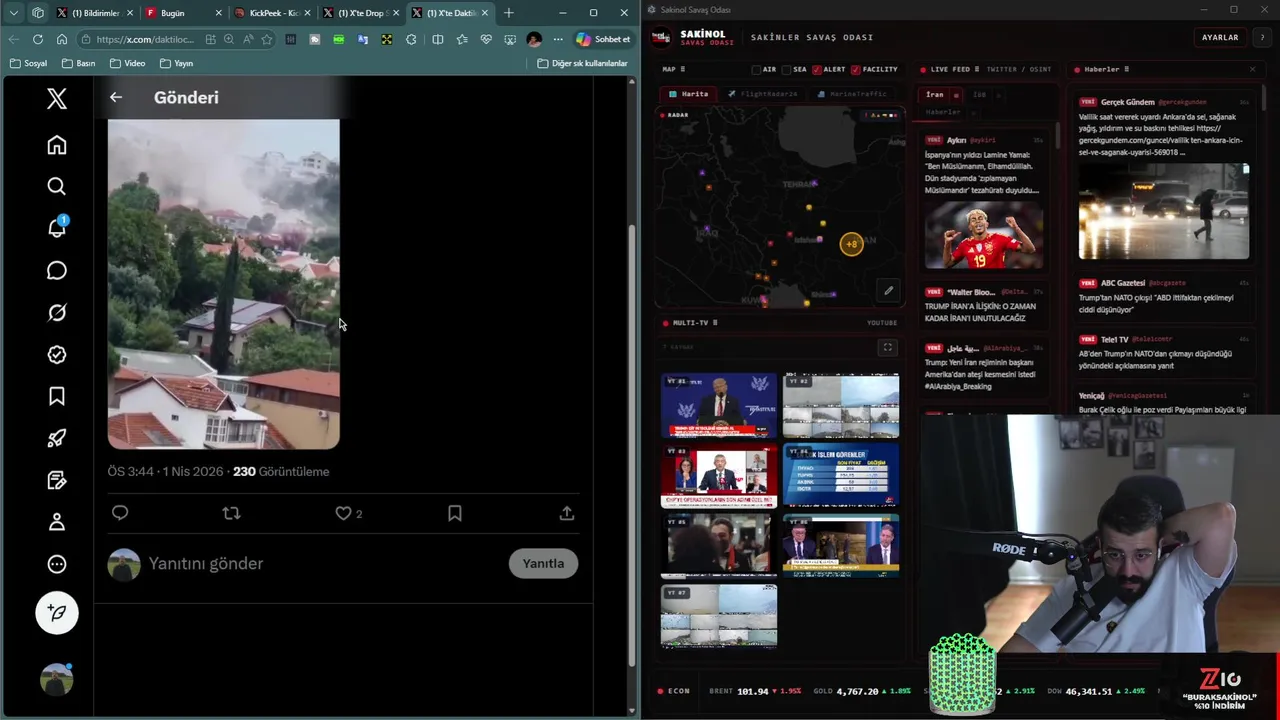Switch to MarineTraffic tab
This screenshot has height=720, width=1280.
coord(852,94)
